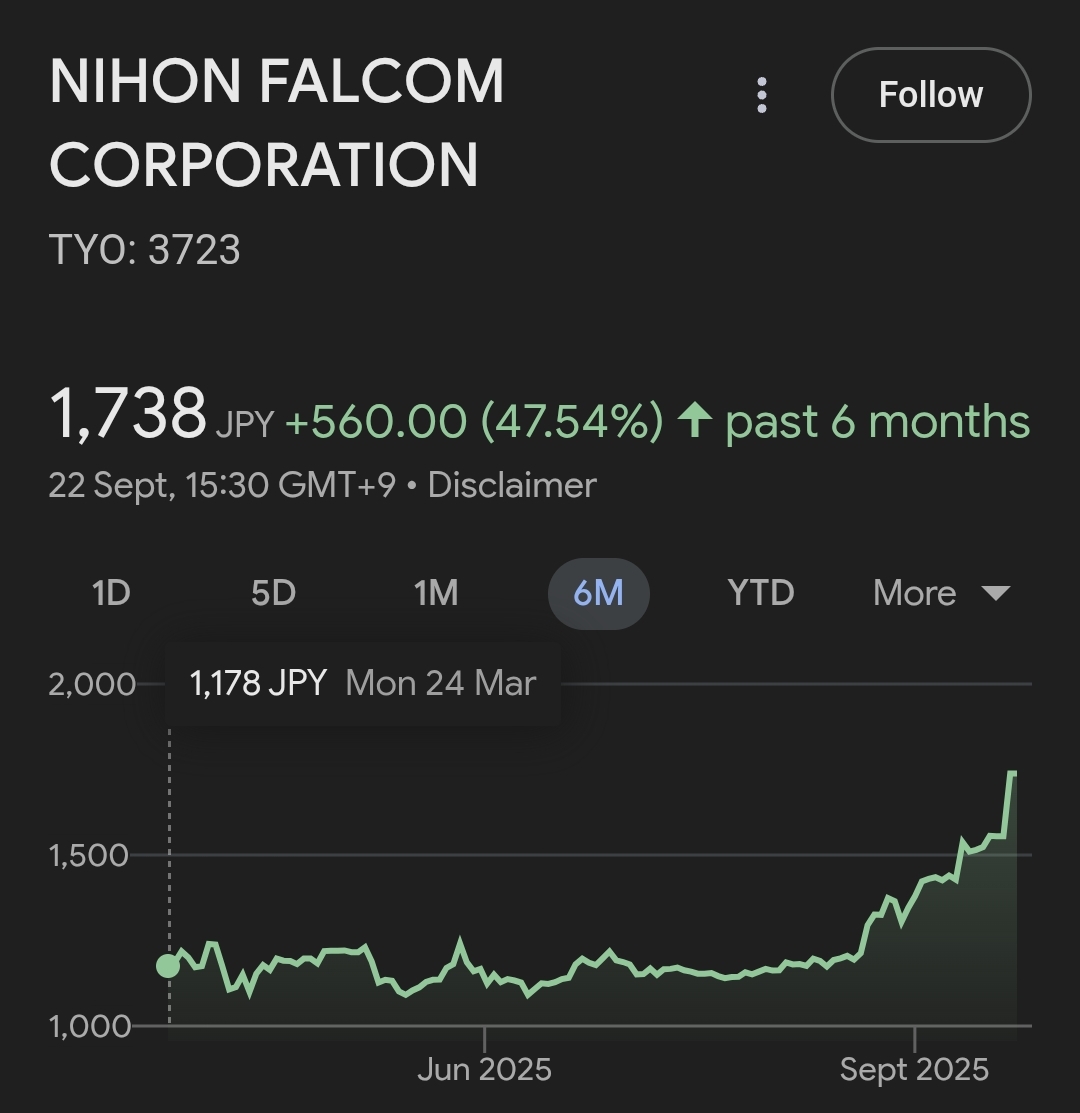This screenshot has width=1080, height=1113.
Task: Click the Jun 2025 axis label
Action: click(484, 1070)
